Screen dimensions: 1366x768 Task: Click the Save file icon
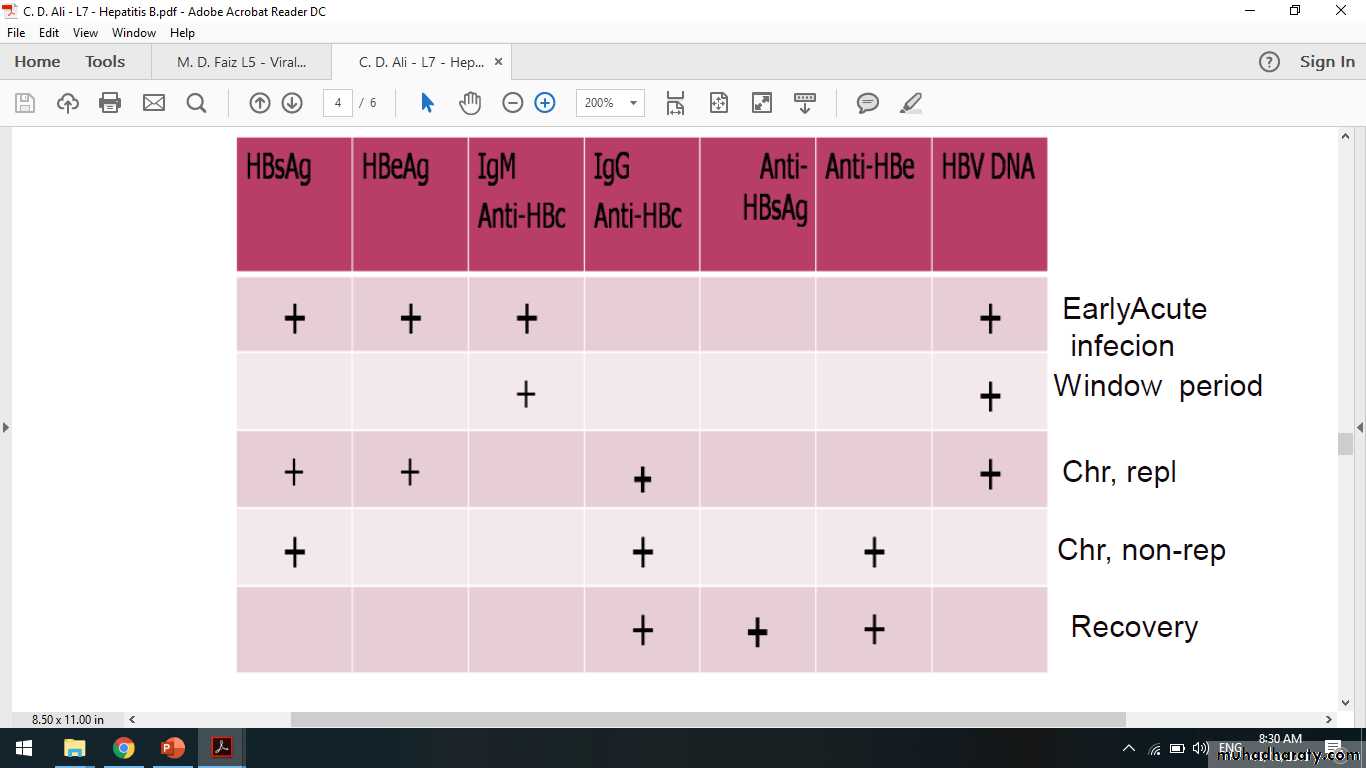click(x=25, y=103)
